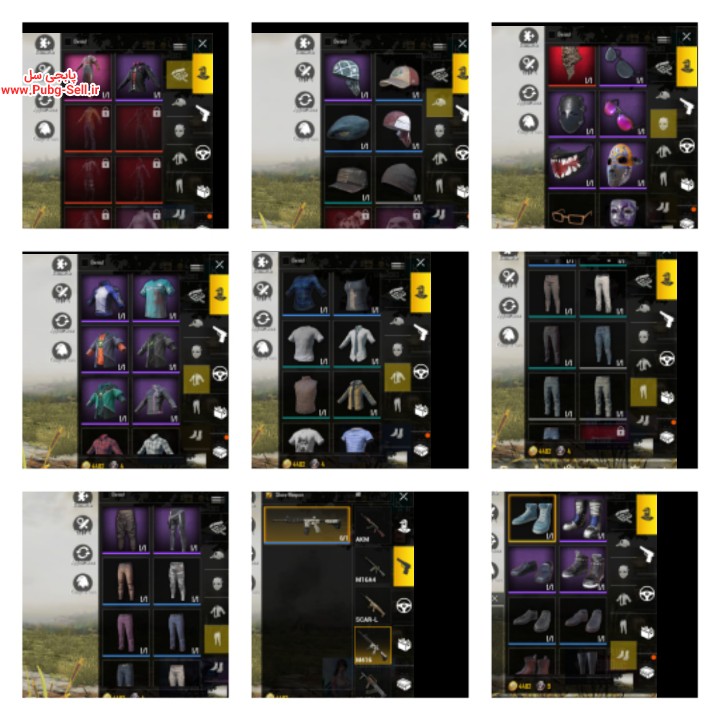720x720 pixels.
Task: Toggle the Show Weapon checkbox
Action: coord(269,495)
